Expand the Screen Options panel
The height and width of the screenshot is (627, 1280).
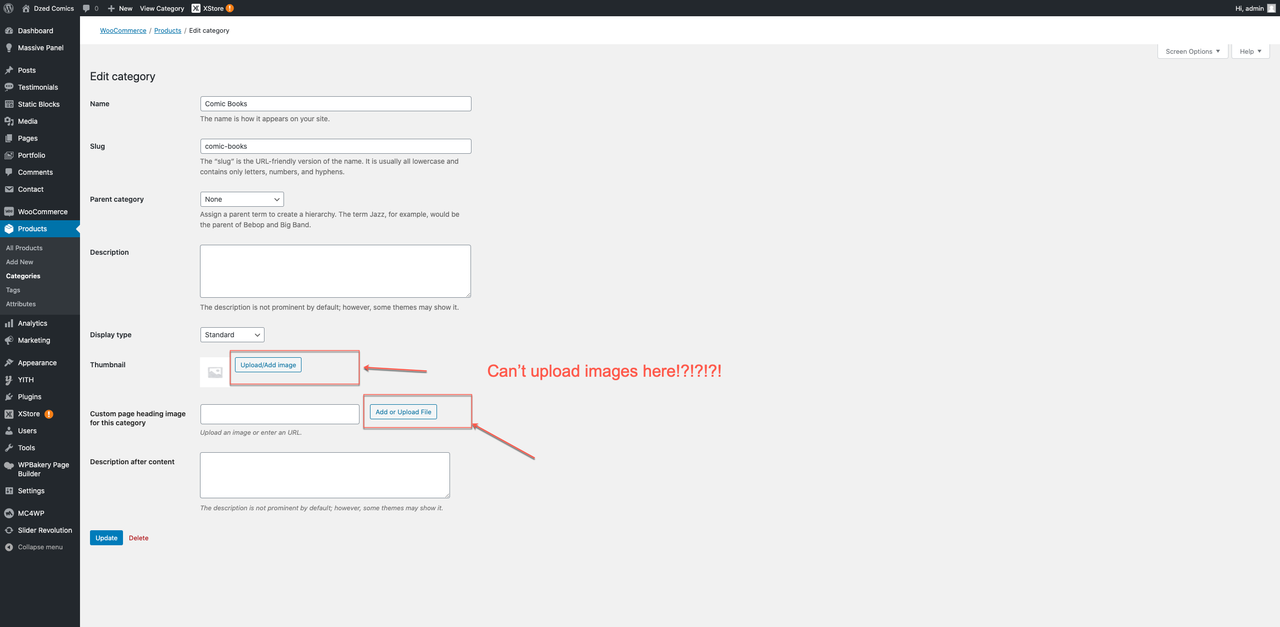[x=1193, y=51]
